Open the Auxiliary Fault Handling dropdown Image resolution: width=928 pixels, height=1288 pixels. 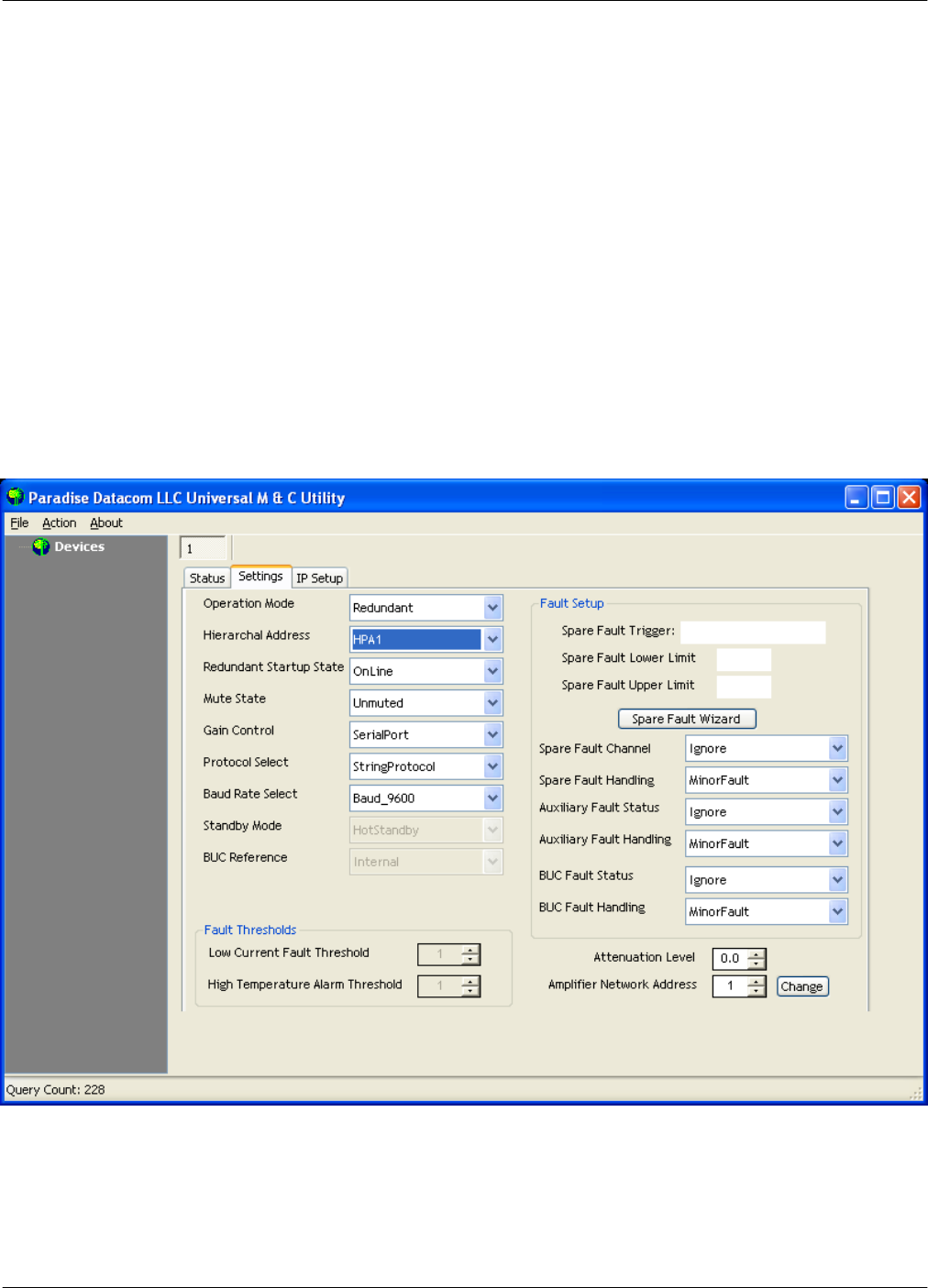837,843
